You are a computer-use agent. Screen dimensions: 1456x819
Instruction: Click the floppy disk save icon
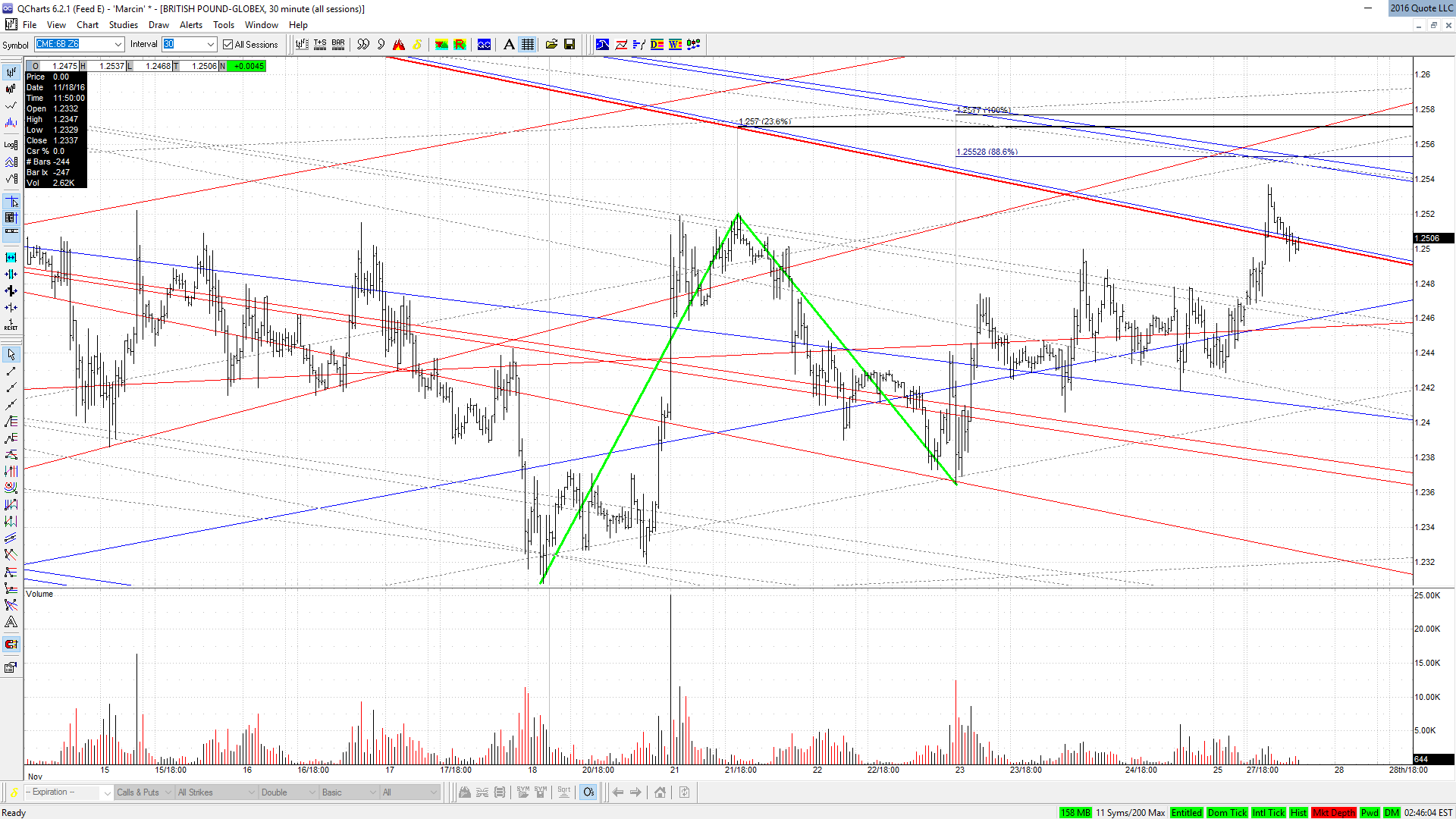570,45
